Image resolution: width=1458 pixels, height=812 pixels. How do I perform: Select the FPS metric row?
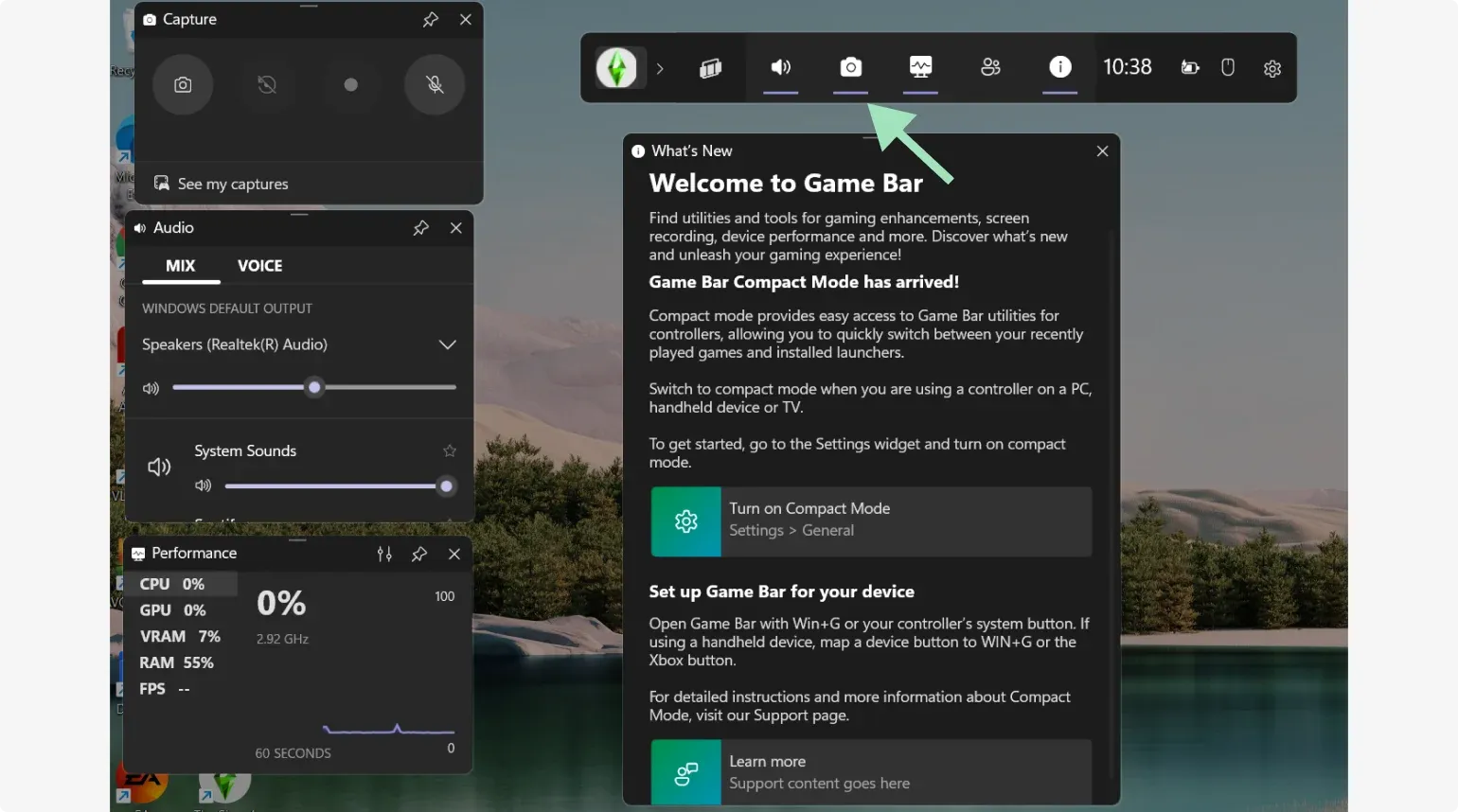[x=180, y=689]
